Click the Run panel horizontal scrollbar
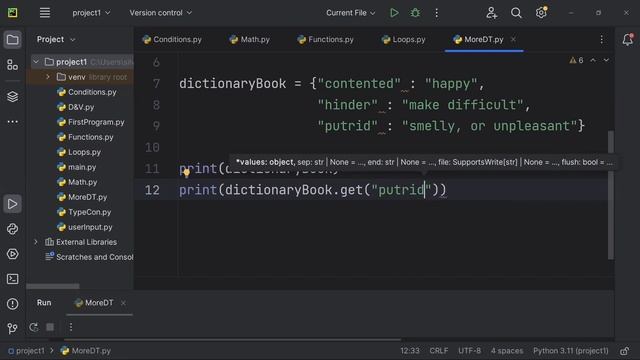The width and height of the screenshot is (640, 360). (x=233, y=340)
